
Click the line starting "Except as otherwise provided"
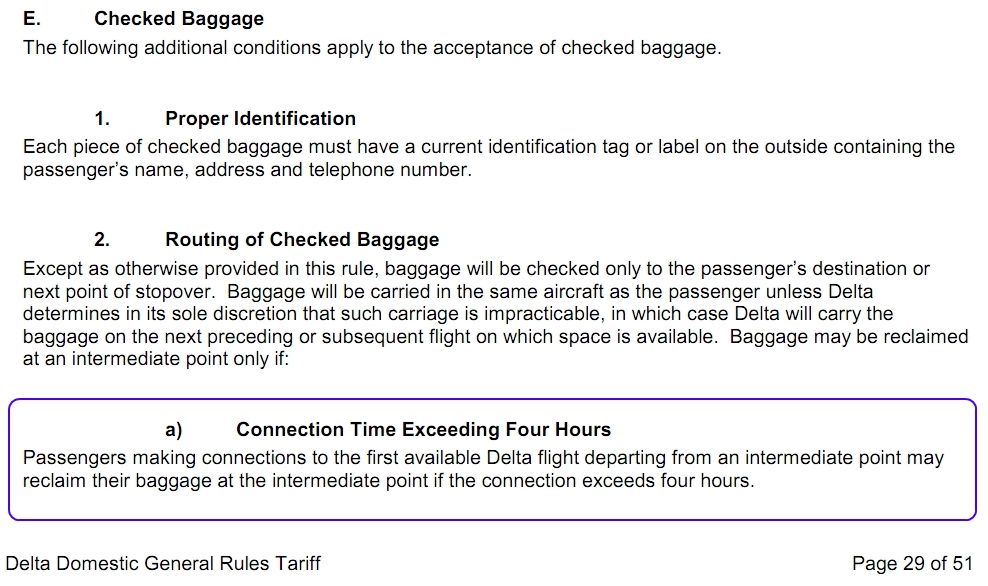pyautogui.click(x=476, y=269)
